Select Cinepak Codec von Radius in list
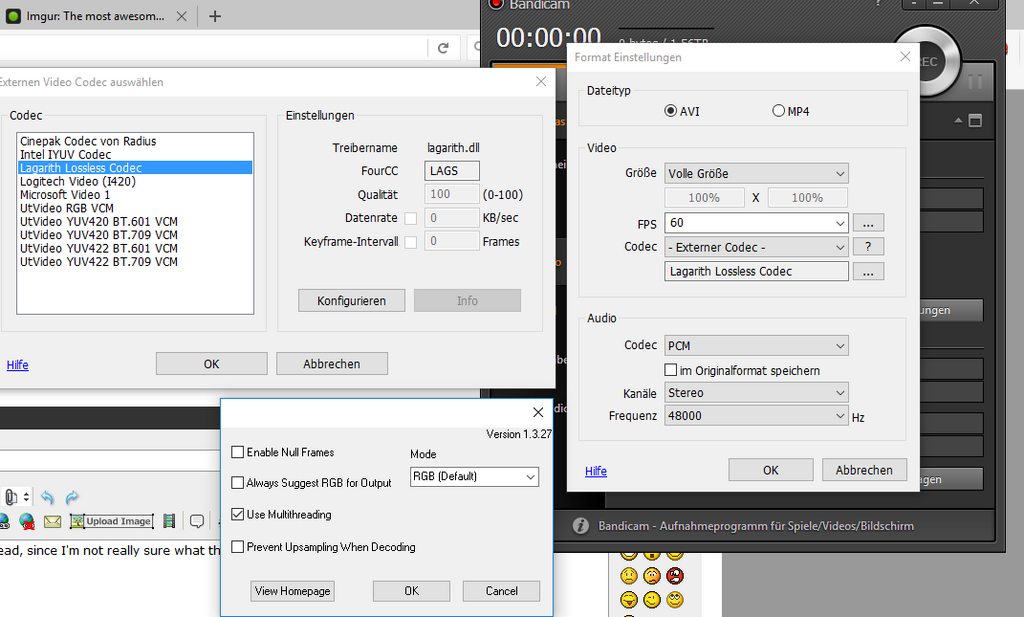This screenshot has height=617, width=1024. tap(135, 141)
